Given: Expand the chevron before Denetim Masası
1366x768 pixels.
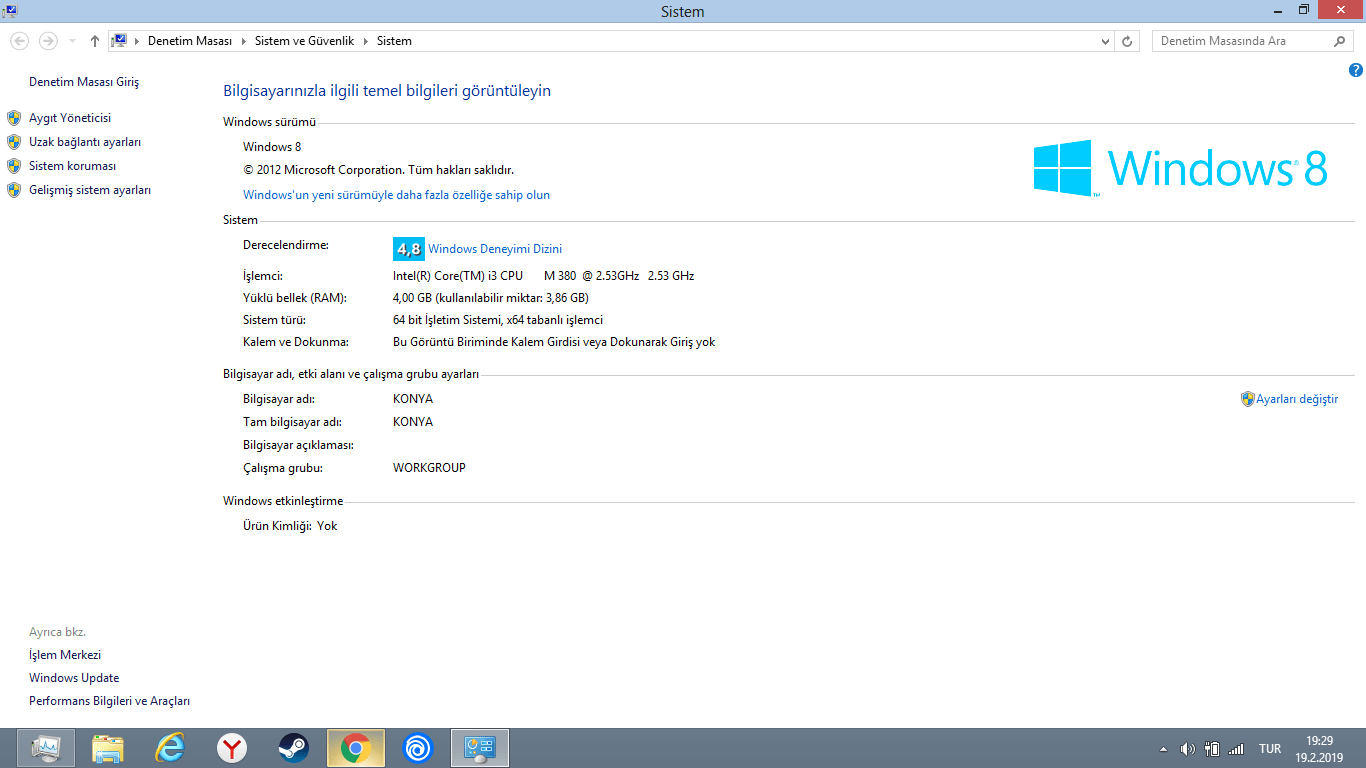Looking at the screenshot, I should click(137, 41).
